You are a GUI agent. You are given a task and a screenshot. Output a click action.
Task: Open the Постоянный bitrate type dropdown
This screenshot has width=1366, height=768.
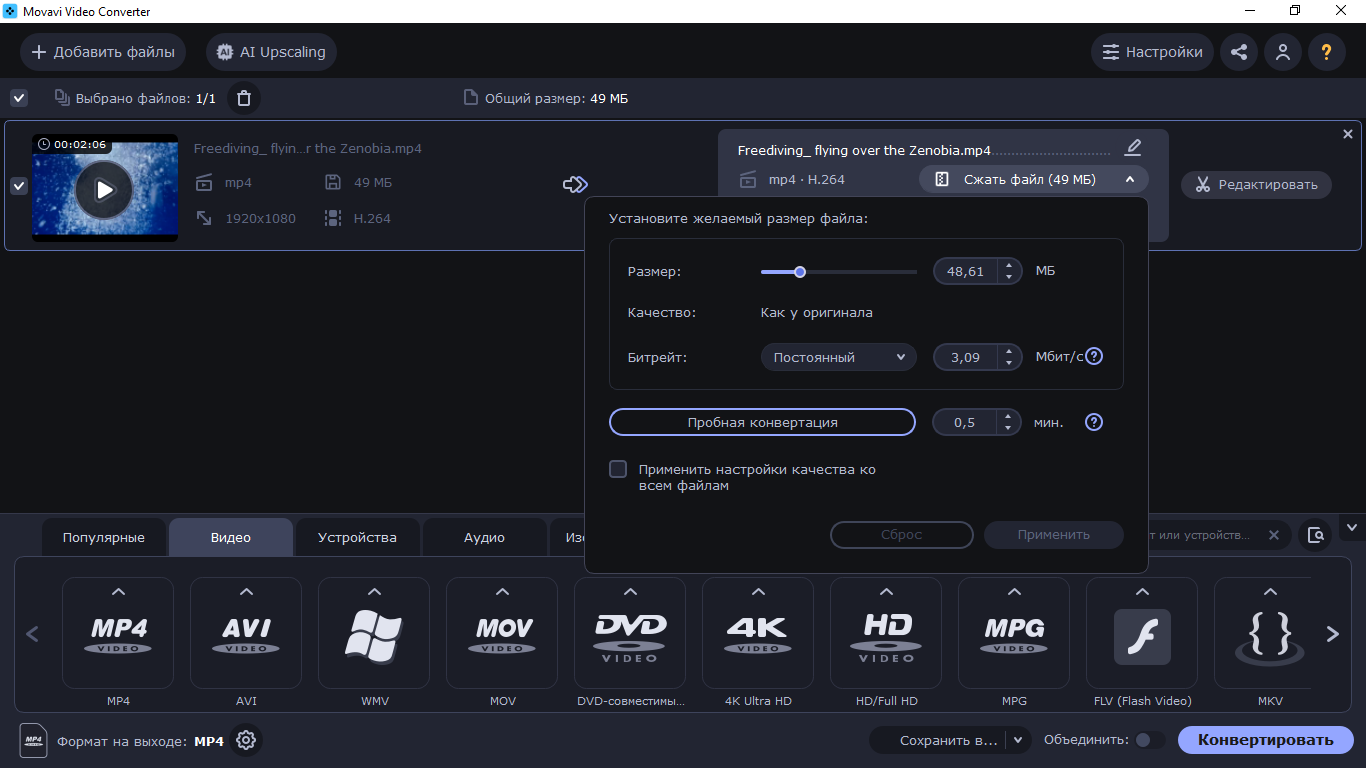(839, 357)
